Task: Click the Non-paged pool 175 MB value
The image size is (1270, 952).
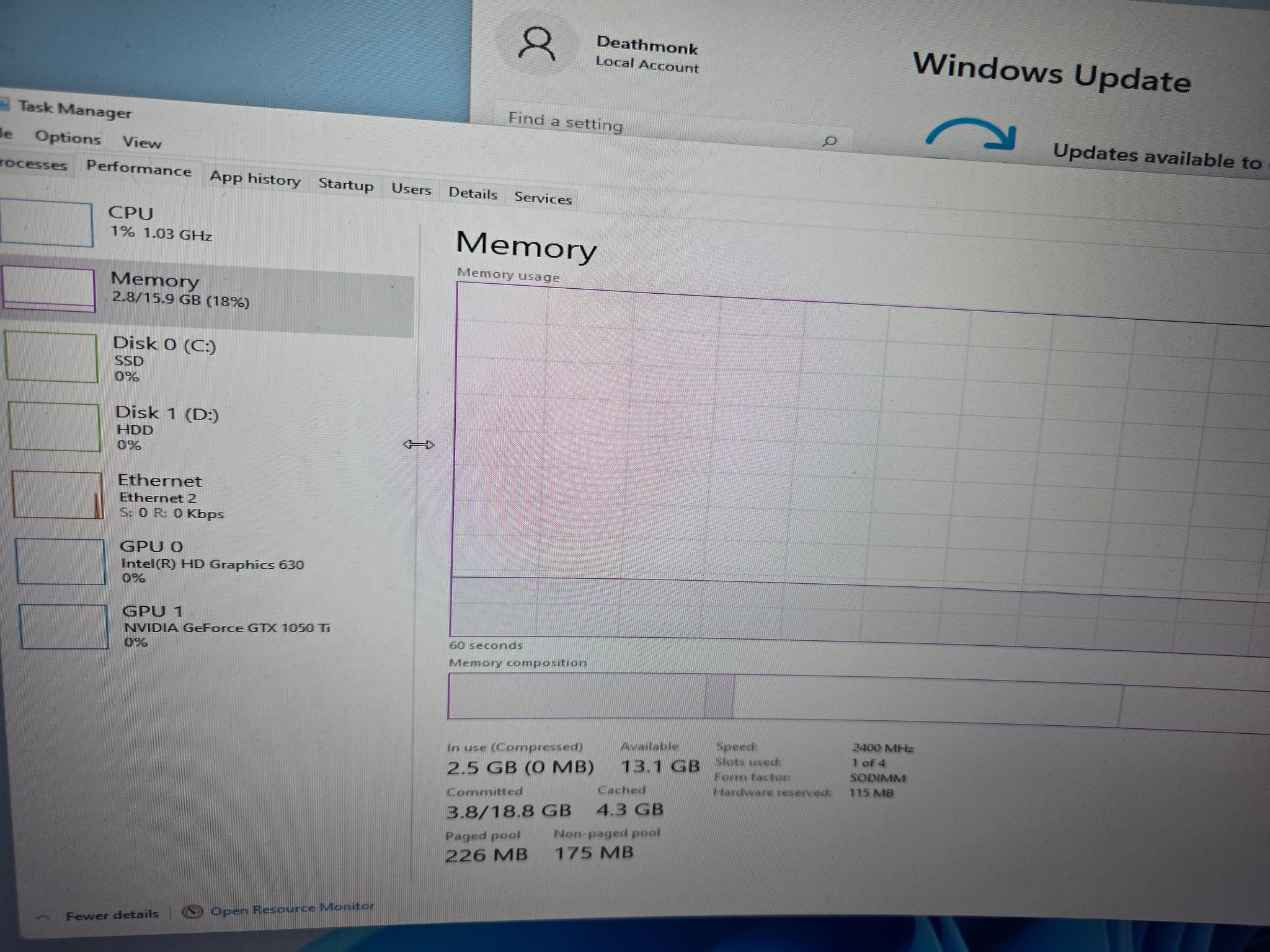Action: click(x=593, y=853)
